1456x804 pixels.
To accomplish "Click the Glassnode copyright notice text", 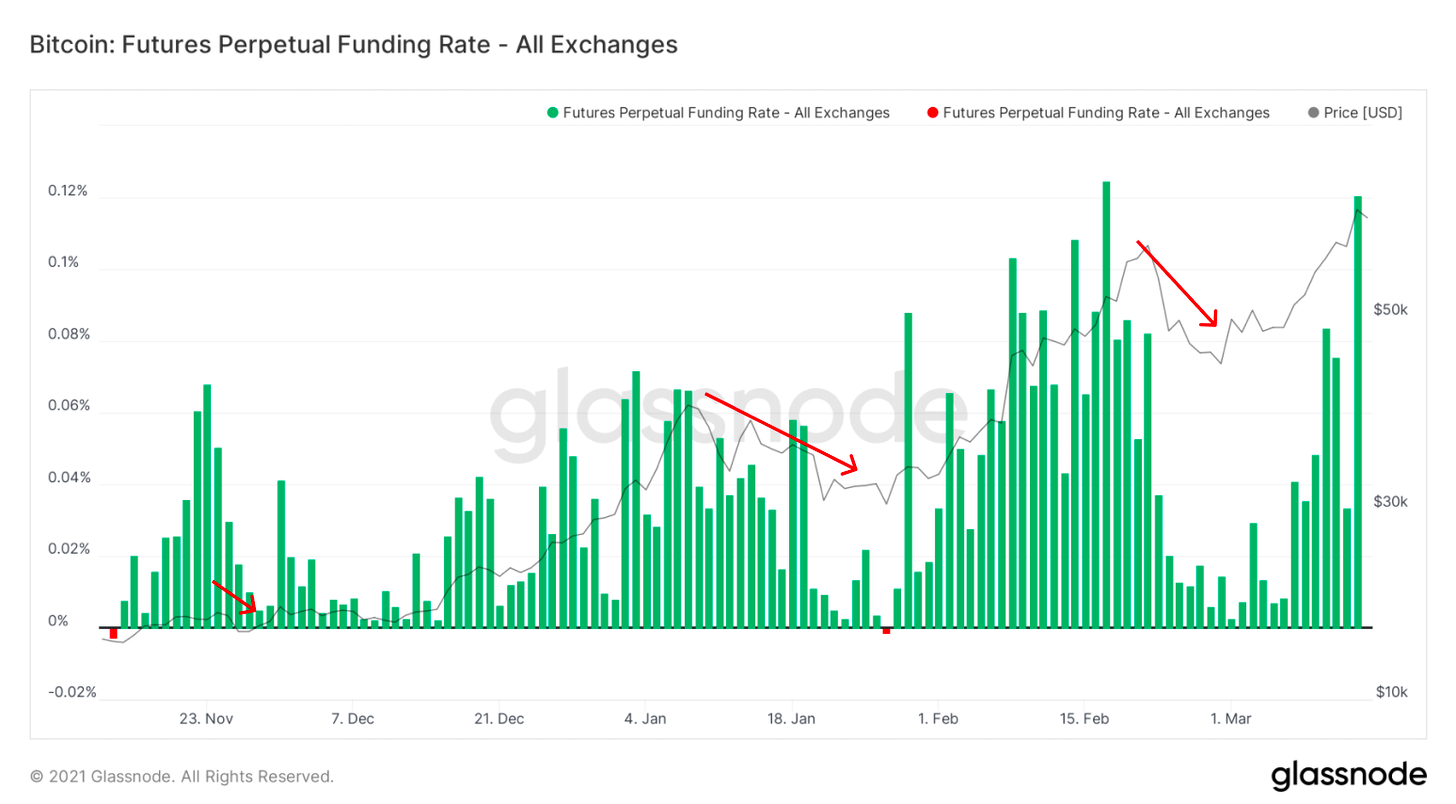I will (181, 776).
